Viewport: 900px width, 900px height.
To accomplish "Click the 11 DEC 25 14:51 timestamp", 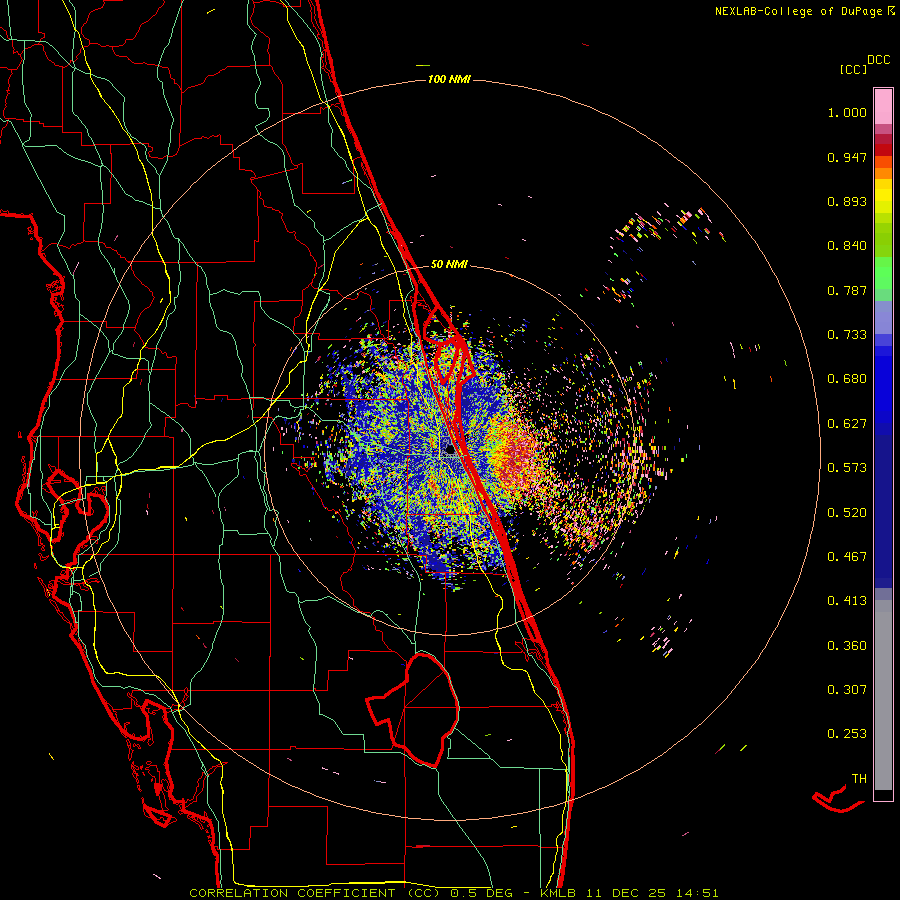I will (x=652, y=893).
